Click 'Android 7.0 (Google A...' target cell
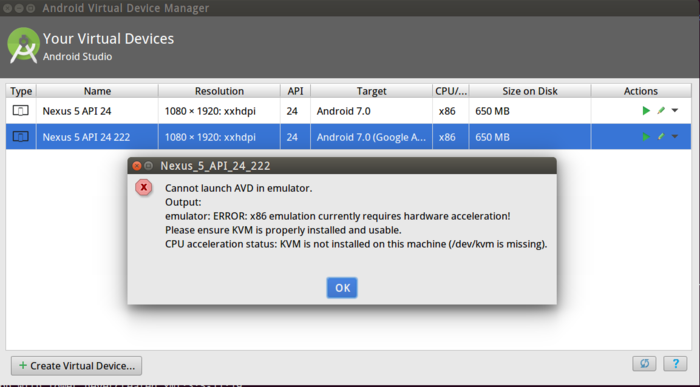Screen dimensions: 700x387 tap(371, 137)
